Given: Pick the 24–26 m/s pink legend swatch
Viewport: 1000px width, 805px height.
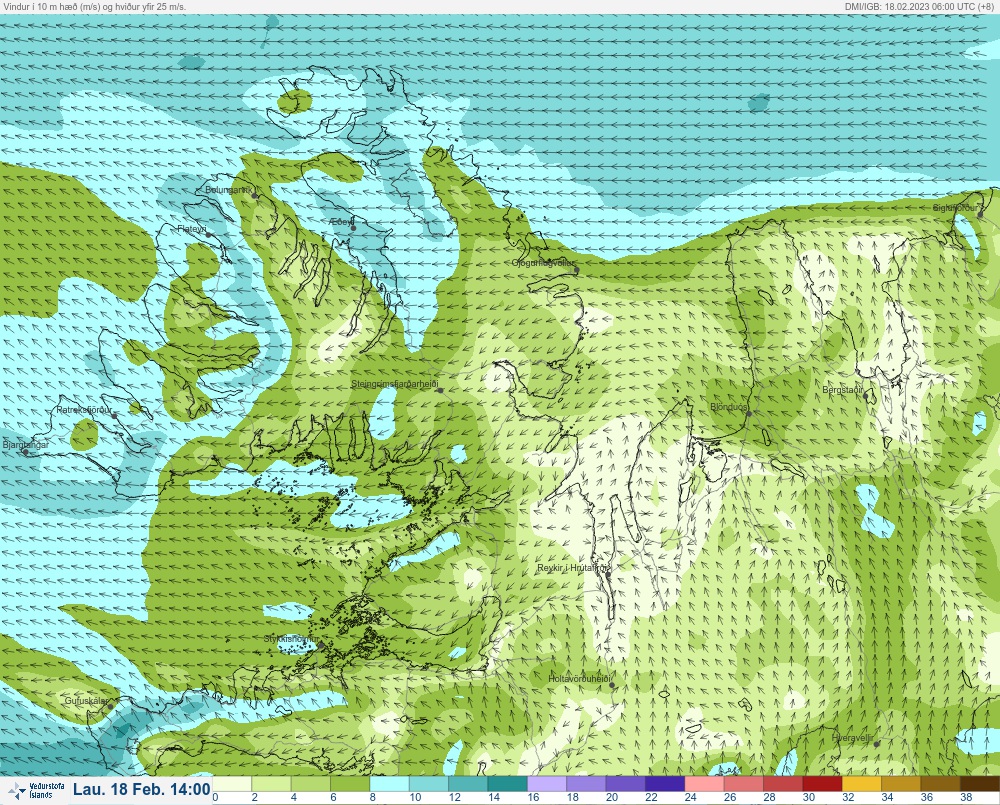Looking at the screenshot, I should click(x=705, y=784).
